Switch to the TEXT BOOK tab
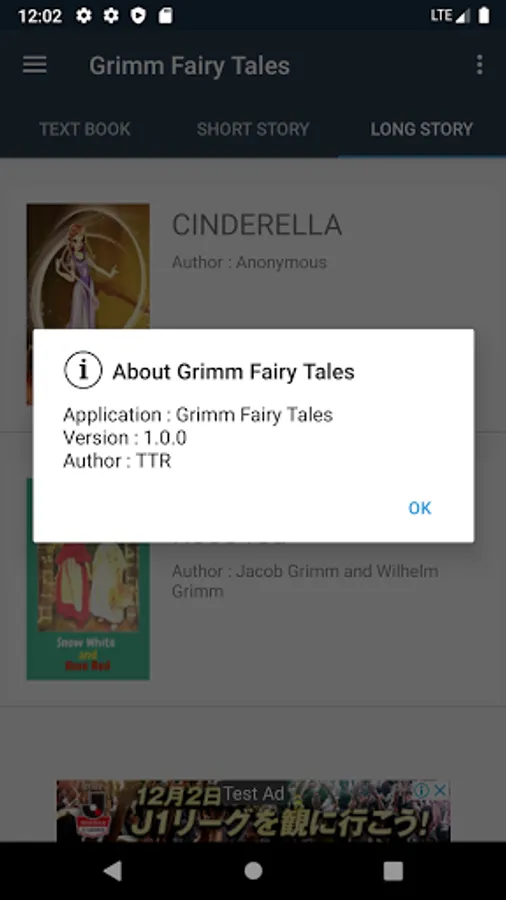The height and width of the screenshot is (900, 506). click(x=85, y=129)
